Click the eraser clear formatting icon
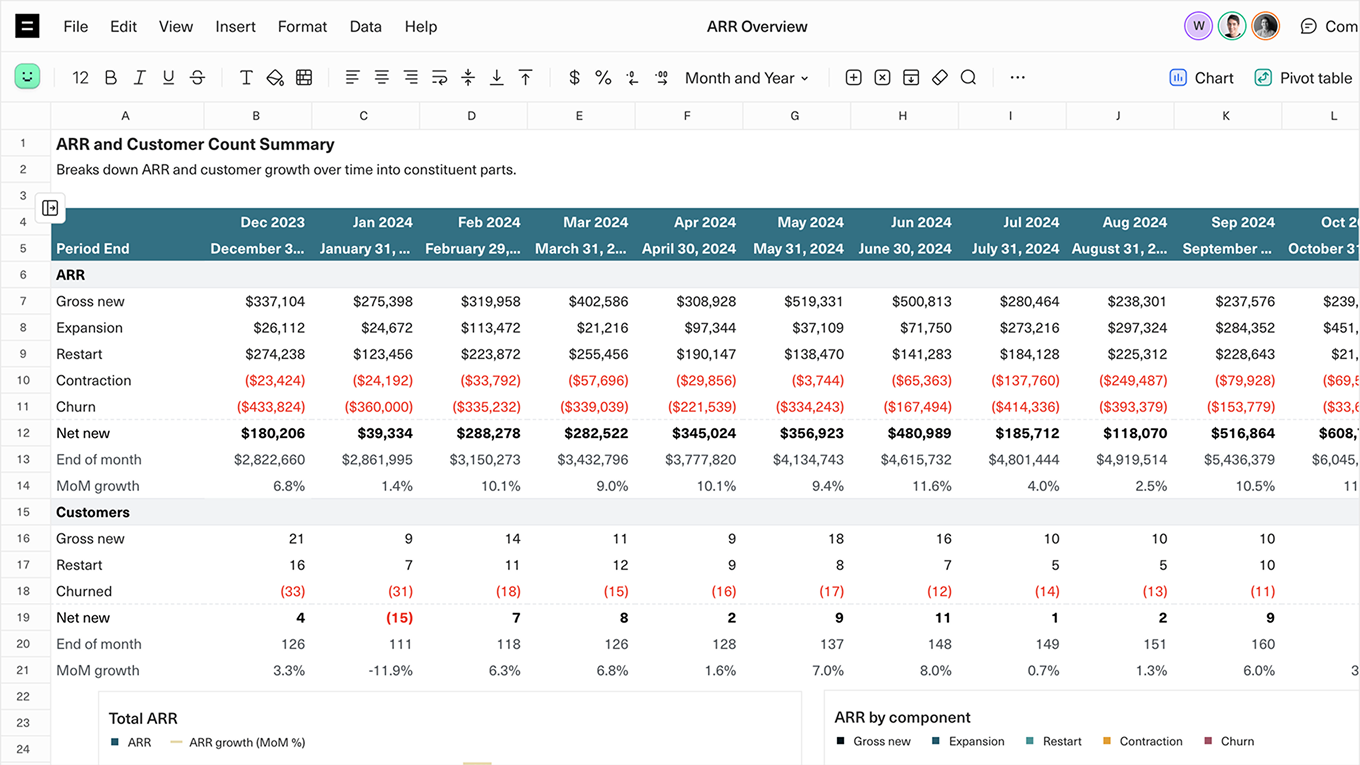1360x765 pixels. click(x=939, y=77)
